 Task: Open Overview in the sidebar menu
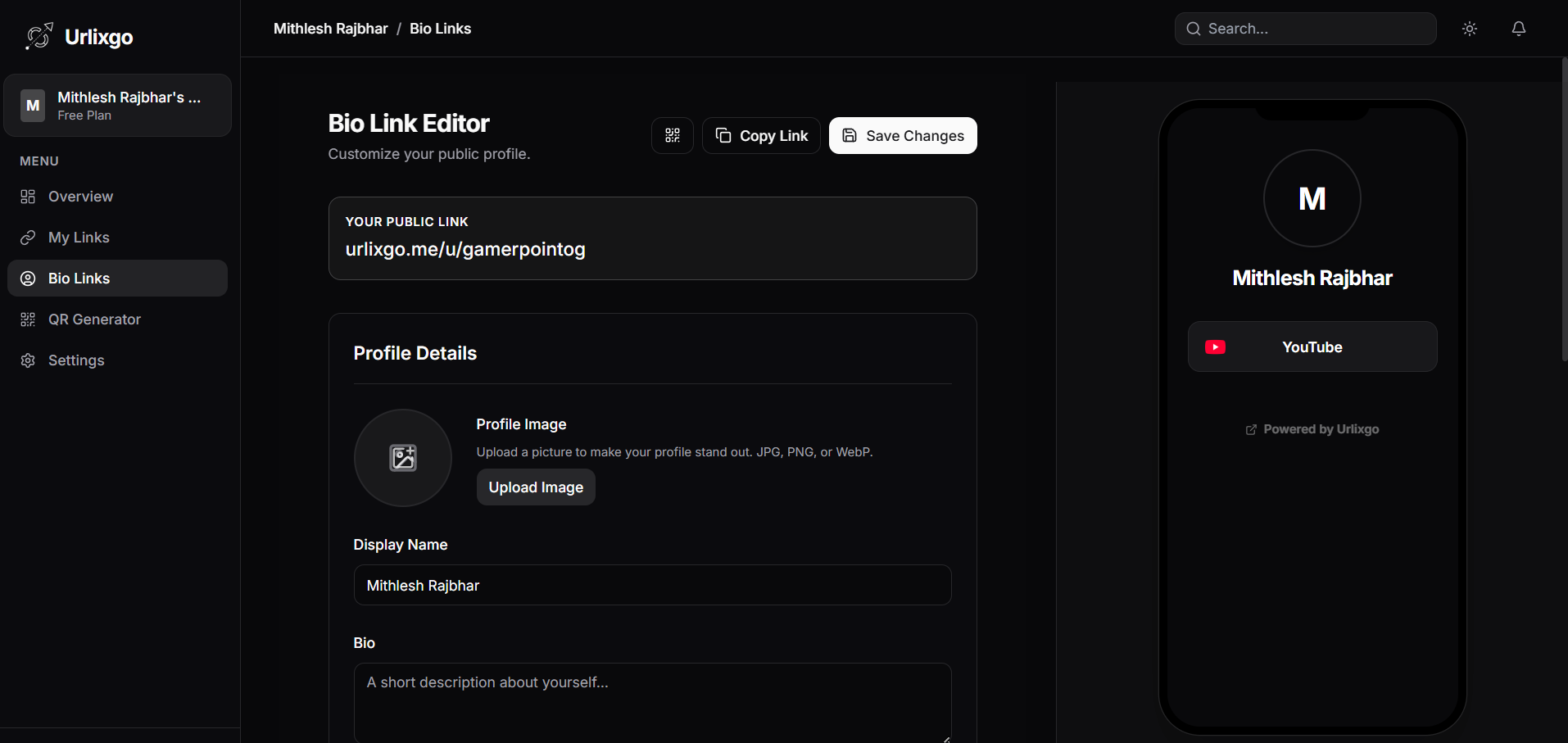[x=118, y=197]
